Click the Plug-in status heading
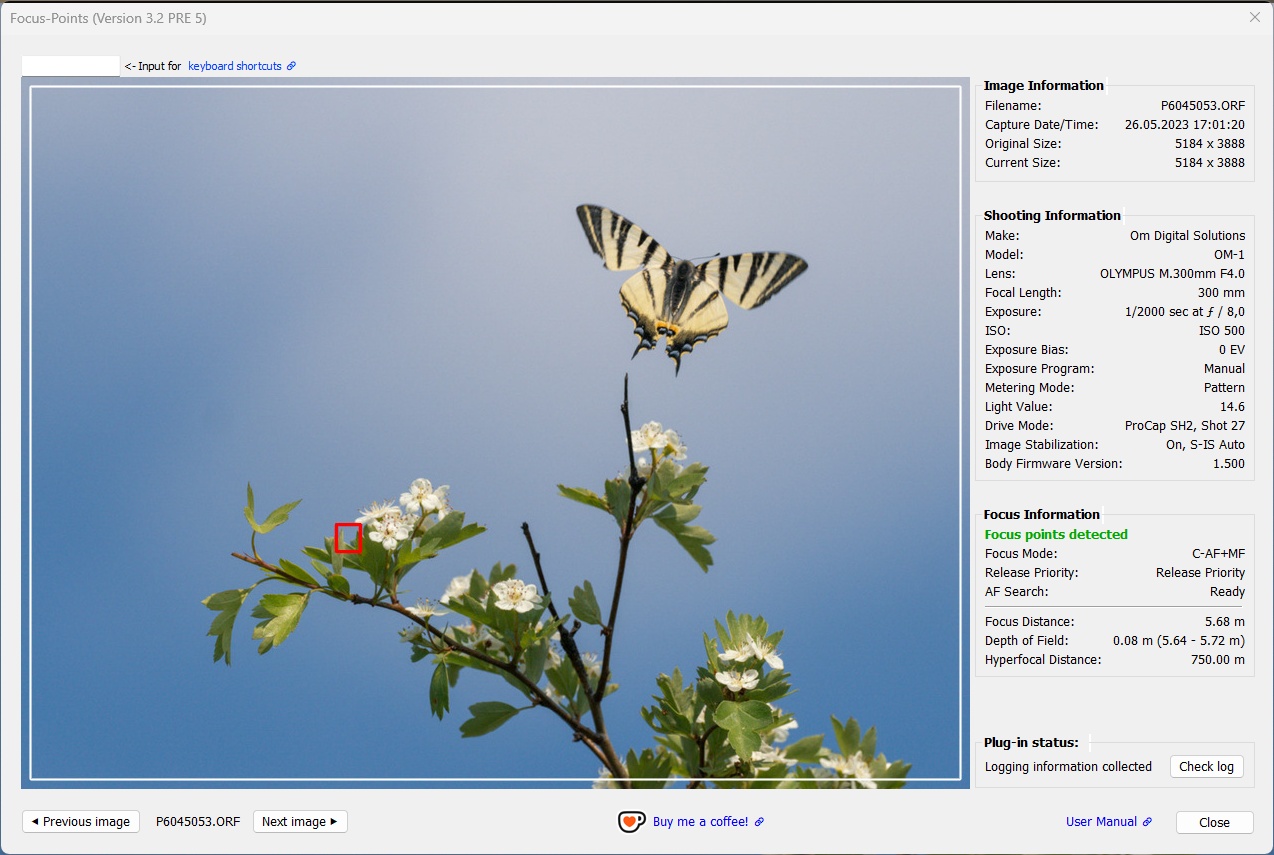 click(x=1030, y=742)
